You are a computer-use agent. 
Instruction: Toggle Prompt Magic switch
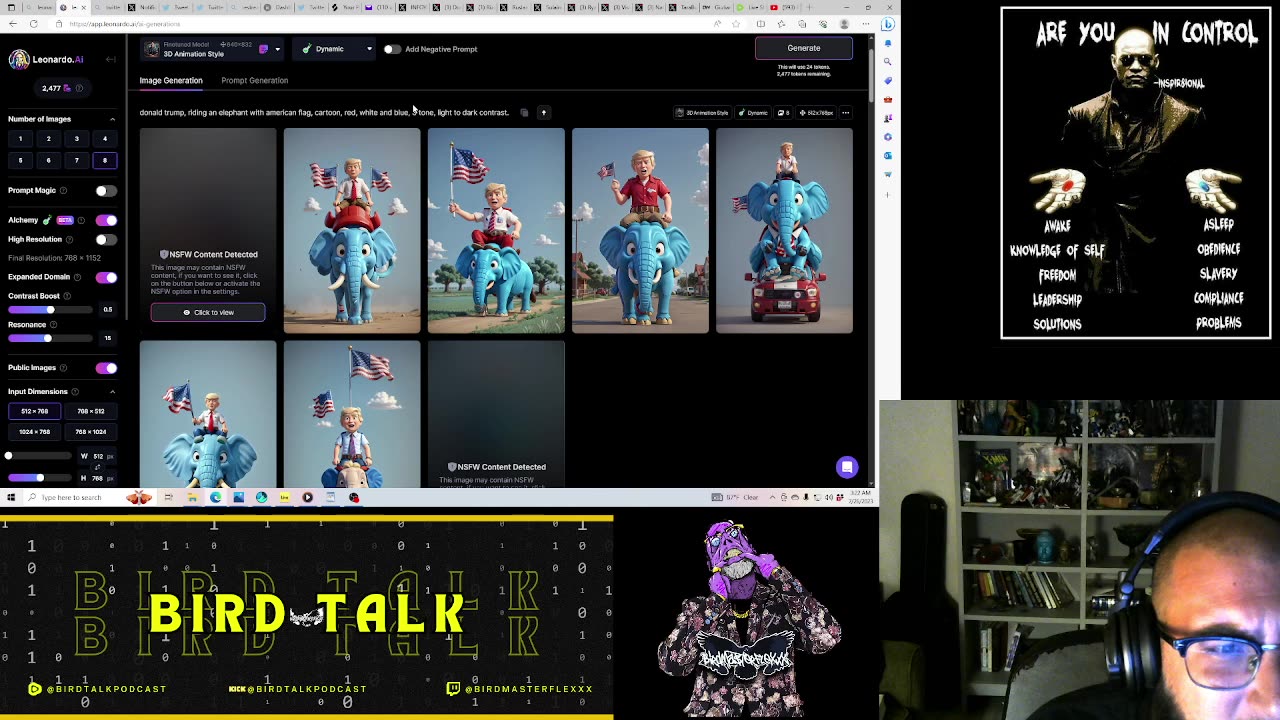(x=106, y=190)
